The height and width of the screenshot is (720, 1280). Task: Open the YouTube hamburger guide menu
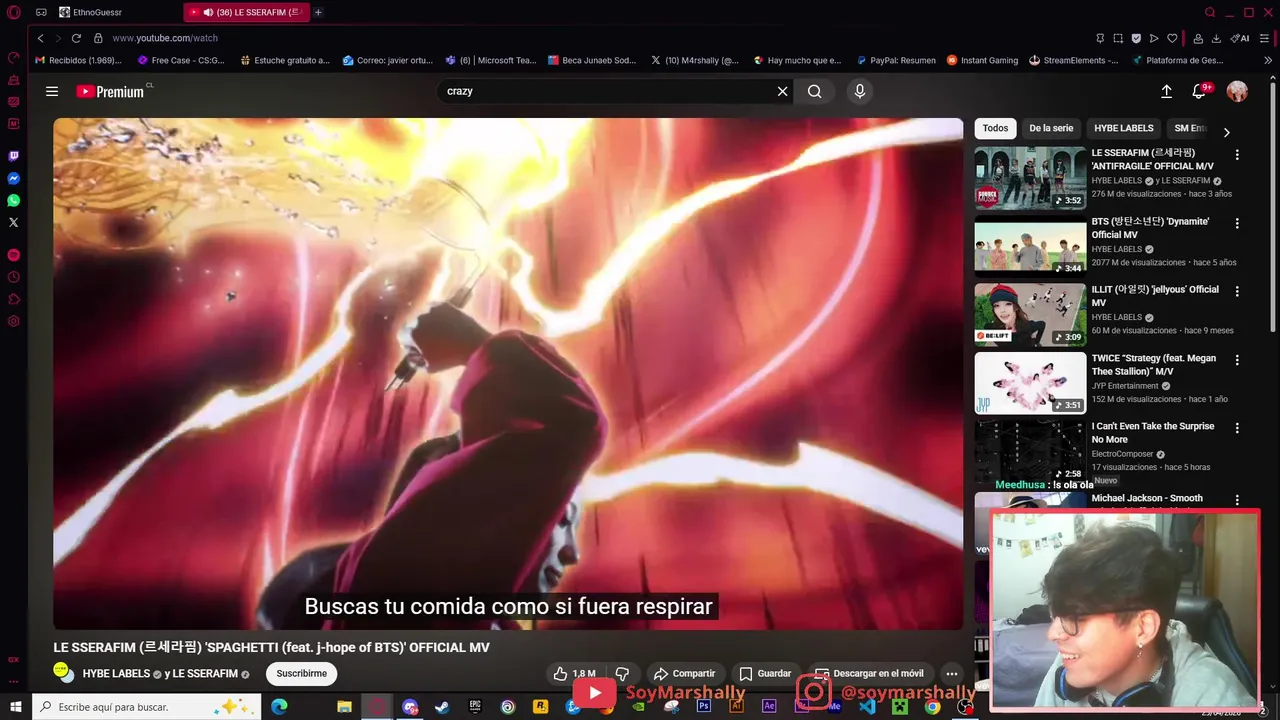[x=52, y=91]
